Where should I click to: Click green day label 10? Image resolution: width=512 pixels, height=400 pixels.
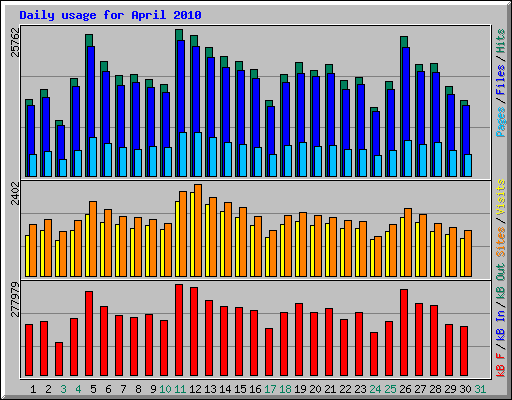(x=165, y=389)
